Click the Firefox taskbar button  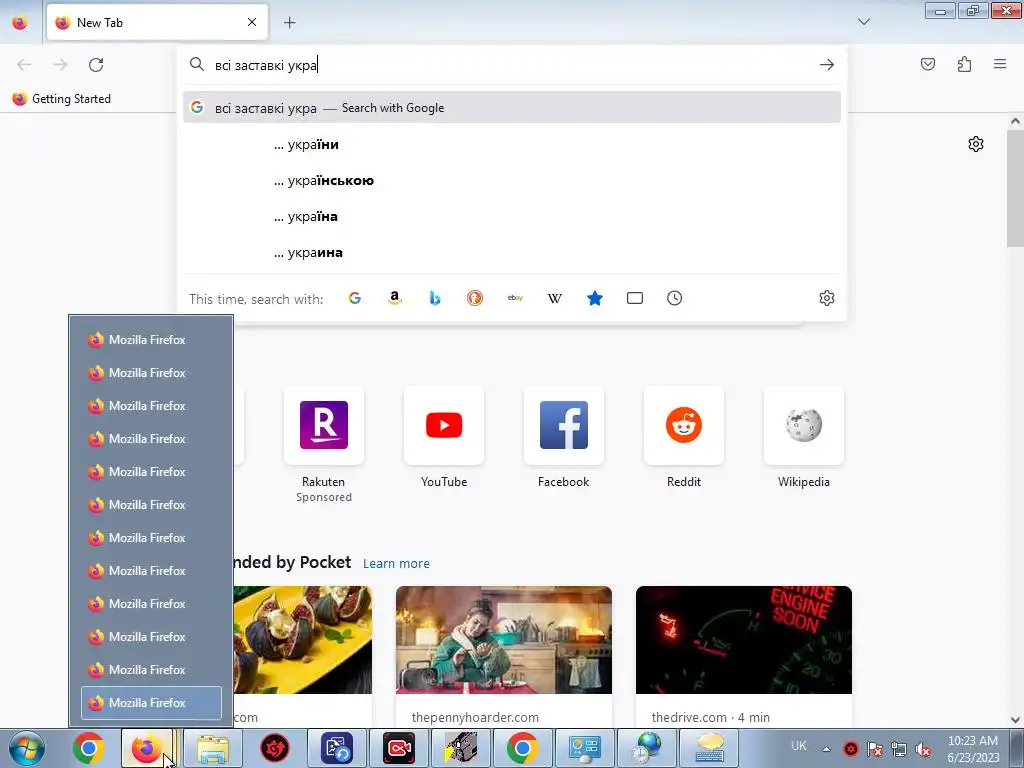147,748
